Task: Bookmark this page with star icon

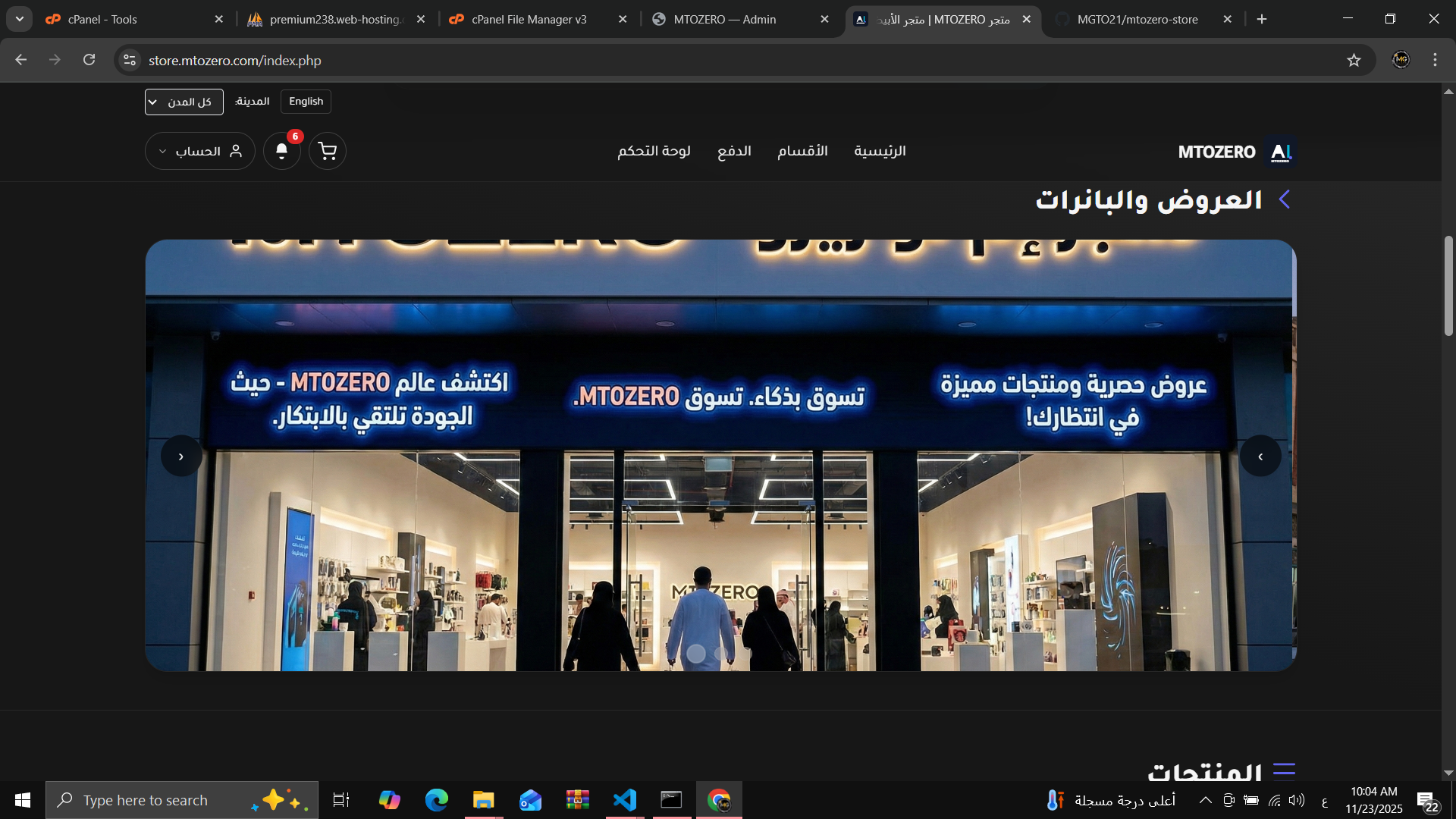Action: (1354, 60)
